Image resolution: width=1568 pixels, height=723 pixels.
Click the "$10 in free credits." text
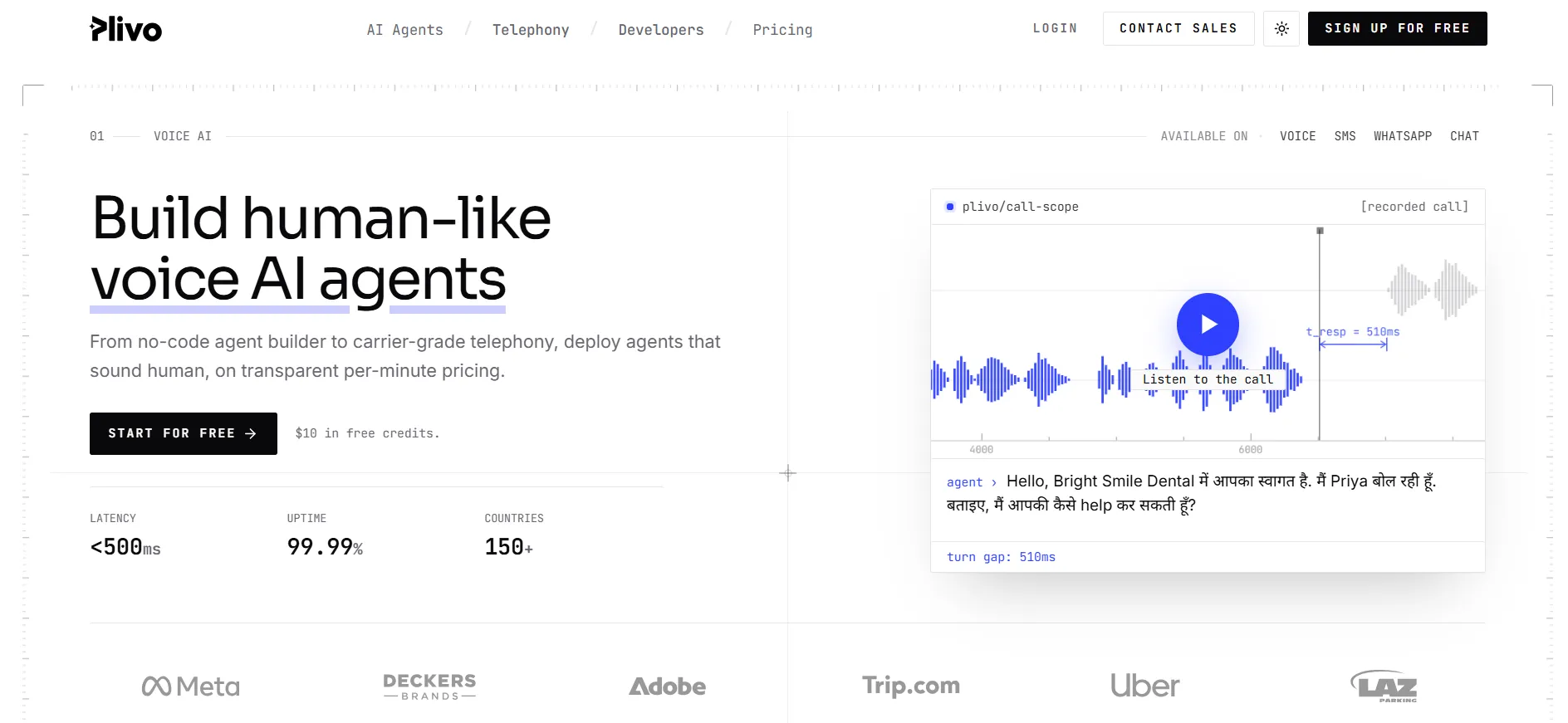click(x=367, y=433)
